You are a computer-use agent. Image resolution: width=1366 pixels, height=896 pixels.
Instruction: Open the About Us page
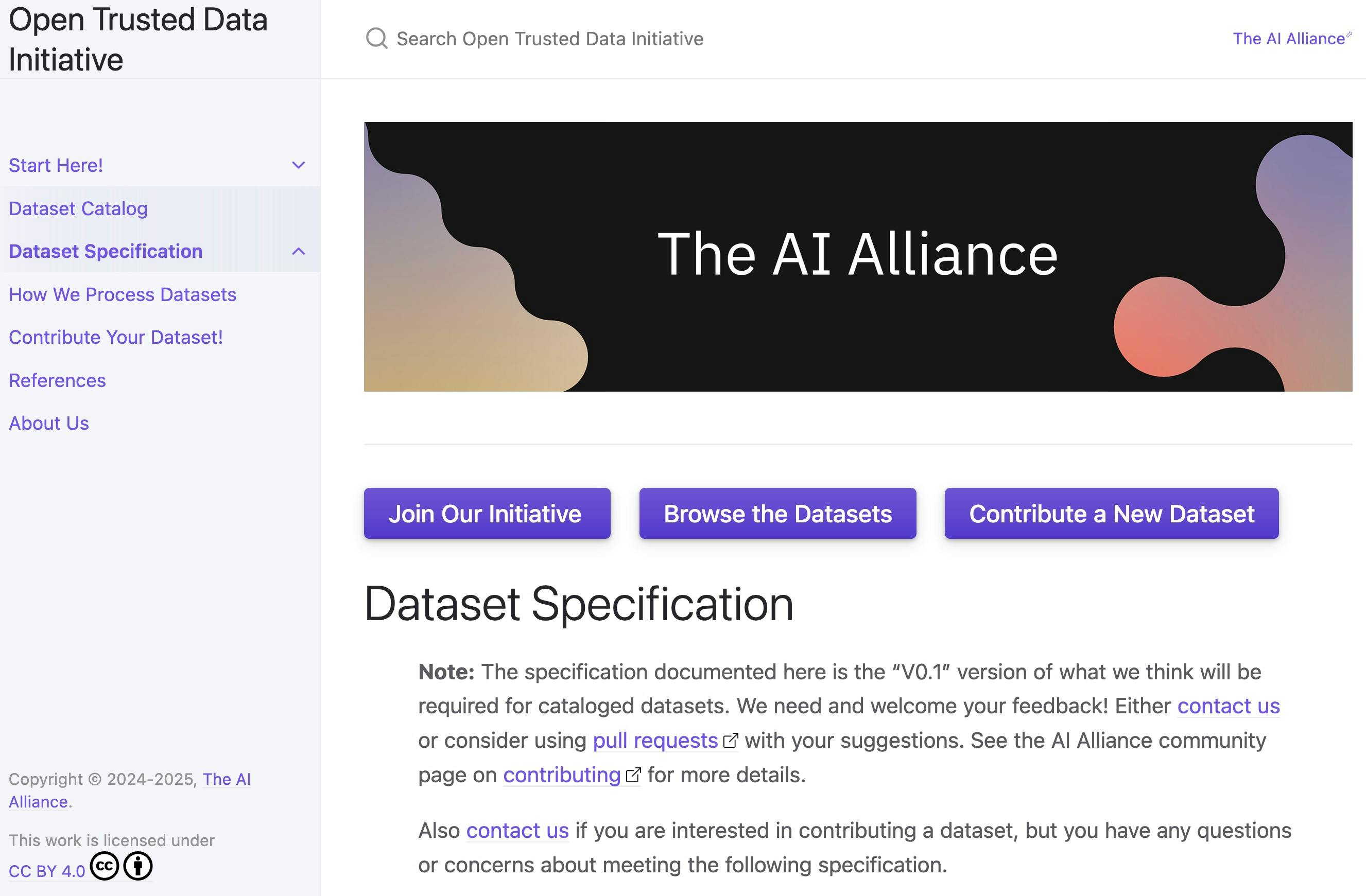48,423
